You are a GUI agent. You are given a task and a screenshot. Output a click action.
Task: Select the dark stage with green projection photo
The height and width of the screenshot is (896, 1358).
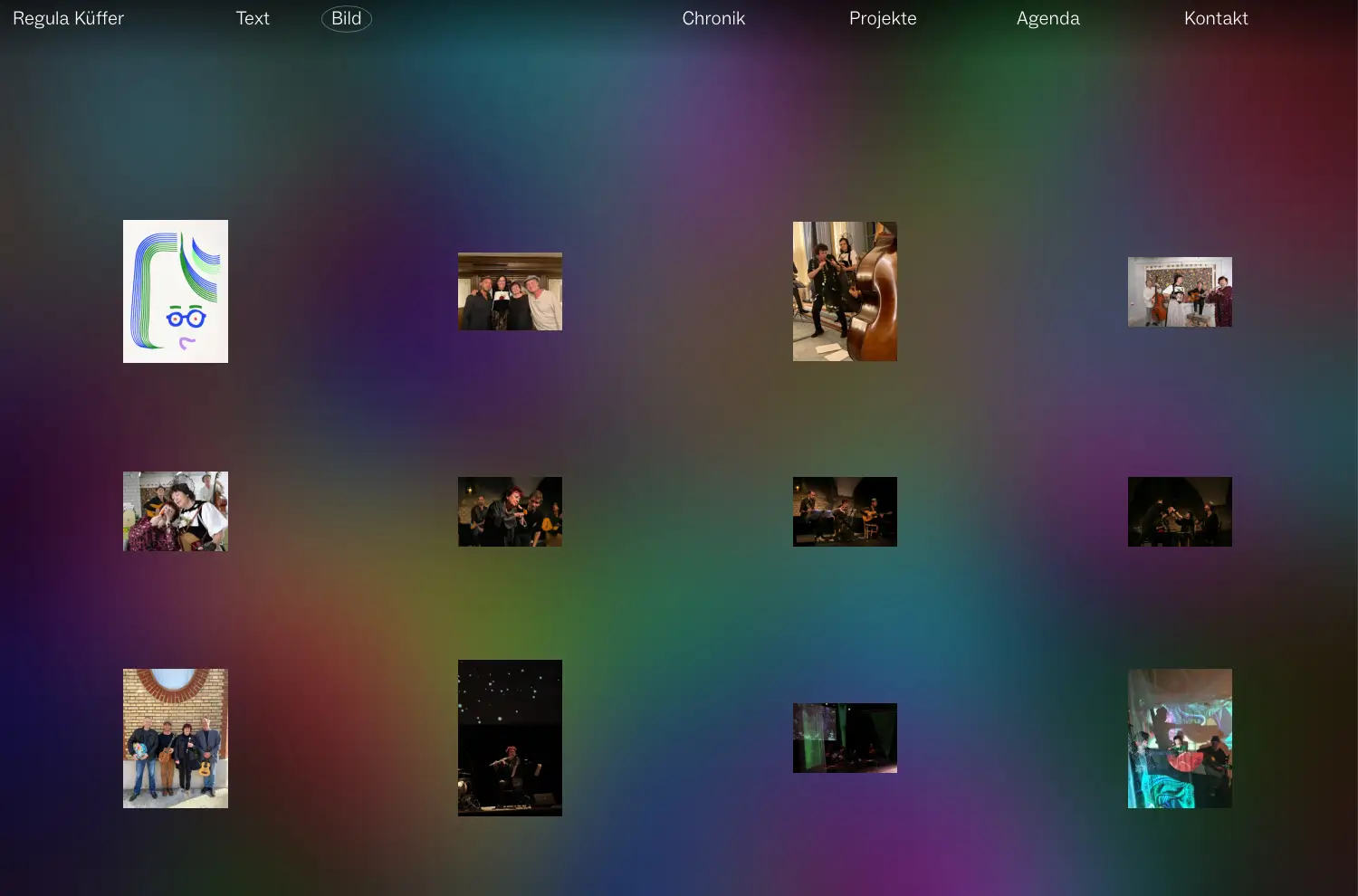pos(845,739)
